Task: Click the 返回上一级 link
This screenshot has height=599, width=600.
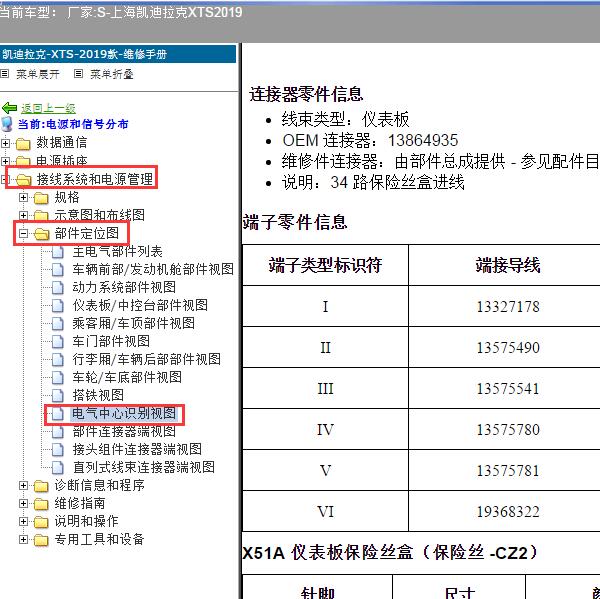Action: coord(48,109)
